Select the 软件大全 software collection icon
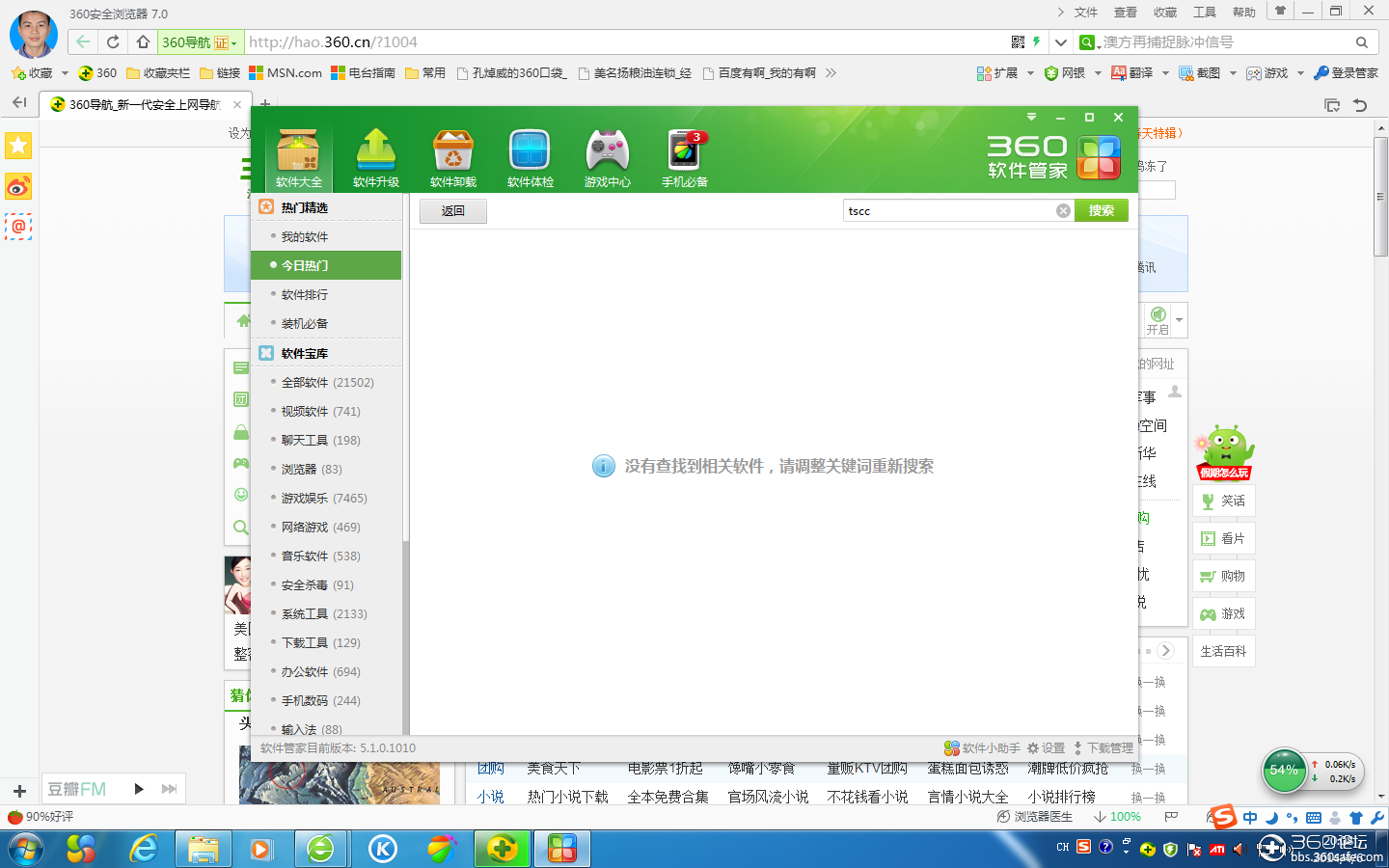 pyautogui.click(x=298, y=157)
